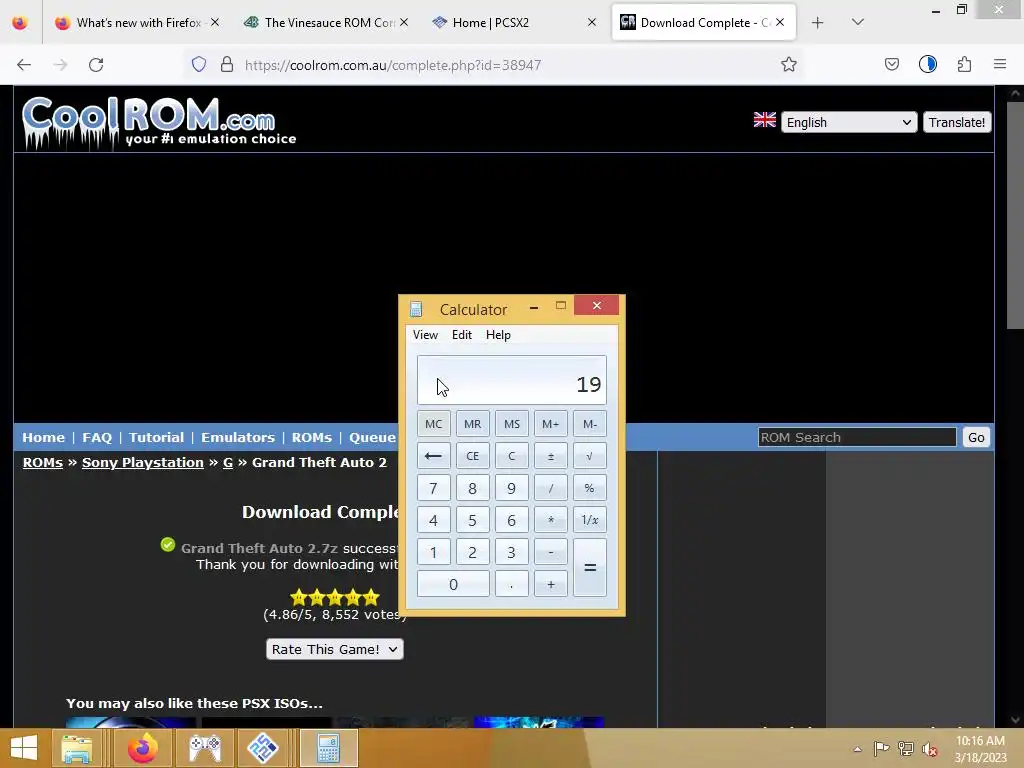This screenshot has width=1024, height=768.
Task: Open the Extensions puzzle icon
Action: click(x=965, y=65)
